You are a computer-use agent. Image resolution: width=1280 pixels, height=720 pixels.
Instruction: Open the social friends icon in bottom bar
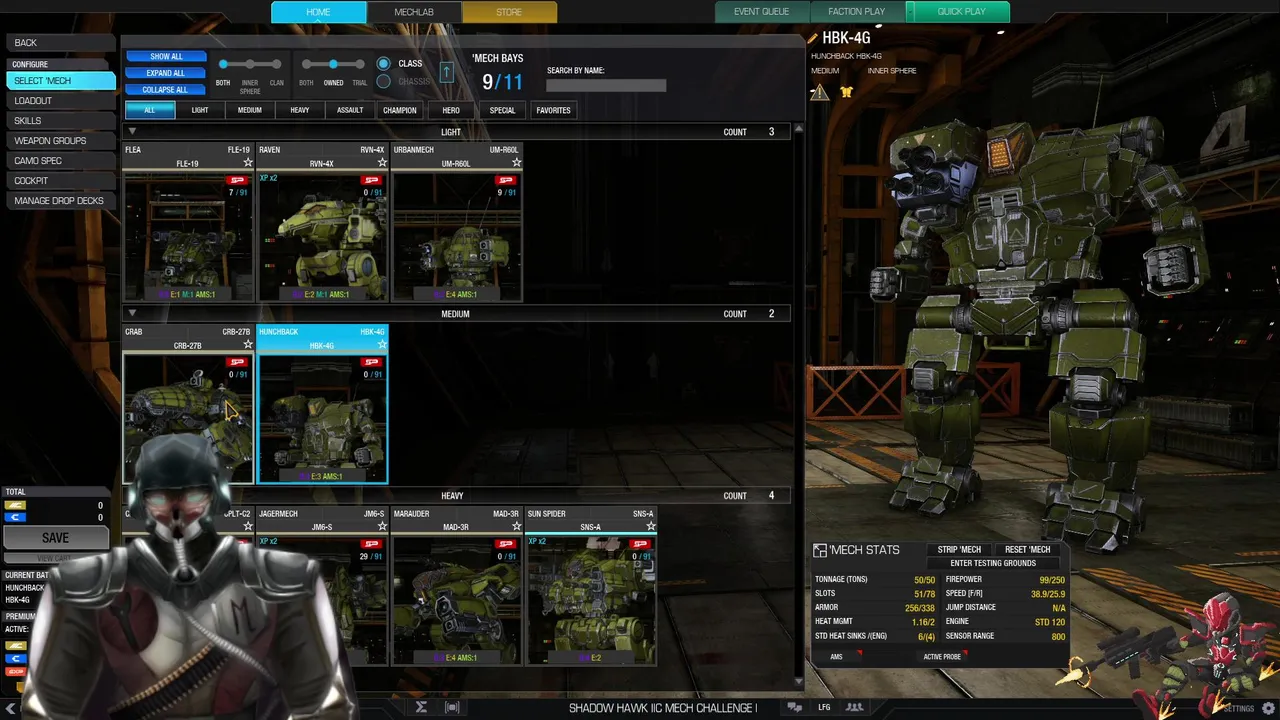click(x=855, y=707)
